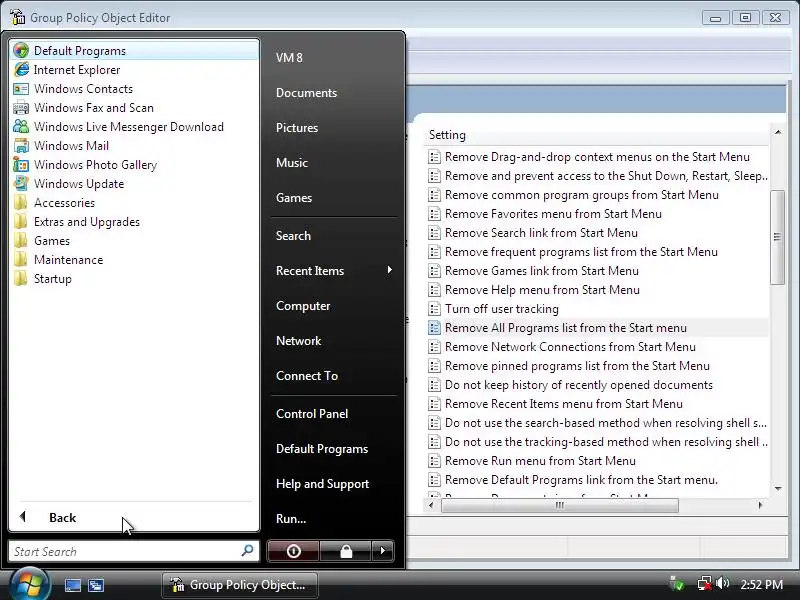This screenshot has width=800, height=600.
Task: Click Connect To in Start menu
Action: (x=307, y=376)
